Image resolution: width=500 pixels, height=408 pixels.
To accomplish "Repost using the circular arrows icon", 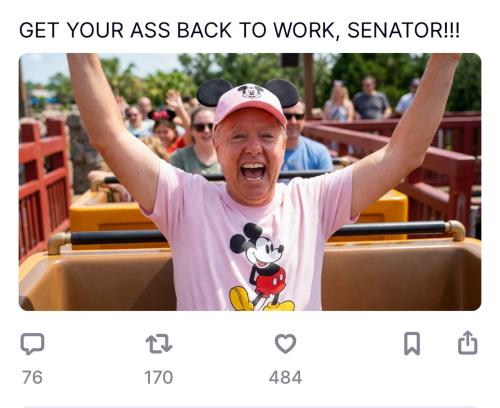I will [x=159, y=344].
